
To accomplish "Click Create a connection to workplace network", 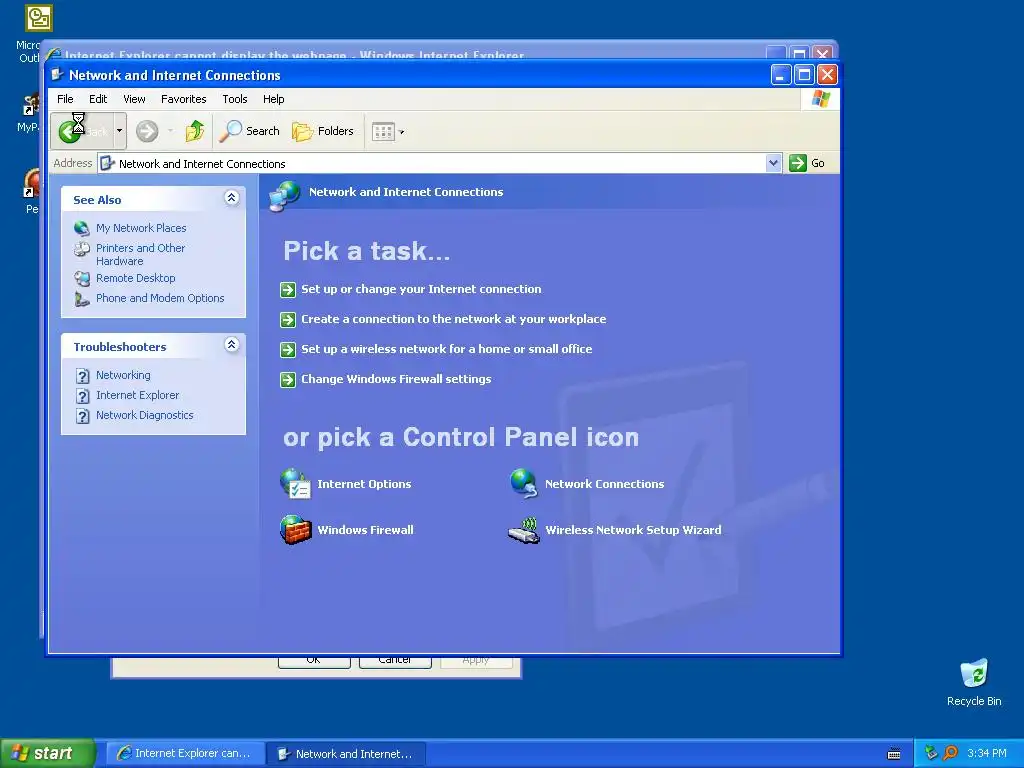I will pos(453,319).
